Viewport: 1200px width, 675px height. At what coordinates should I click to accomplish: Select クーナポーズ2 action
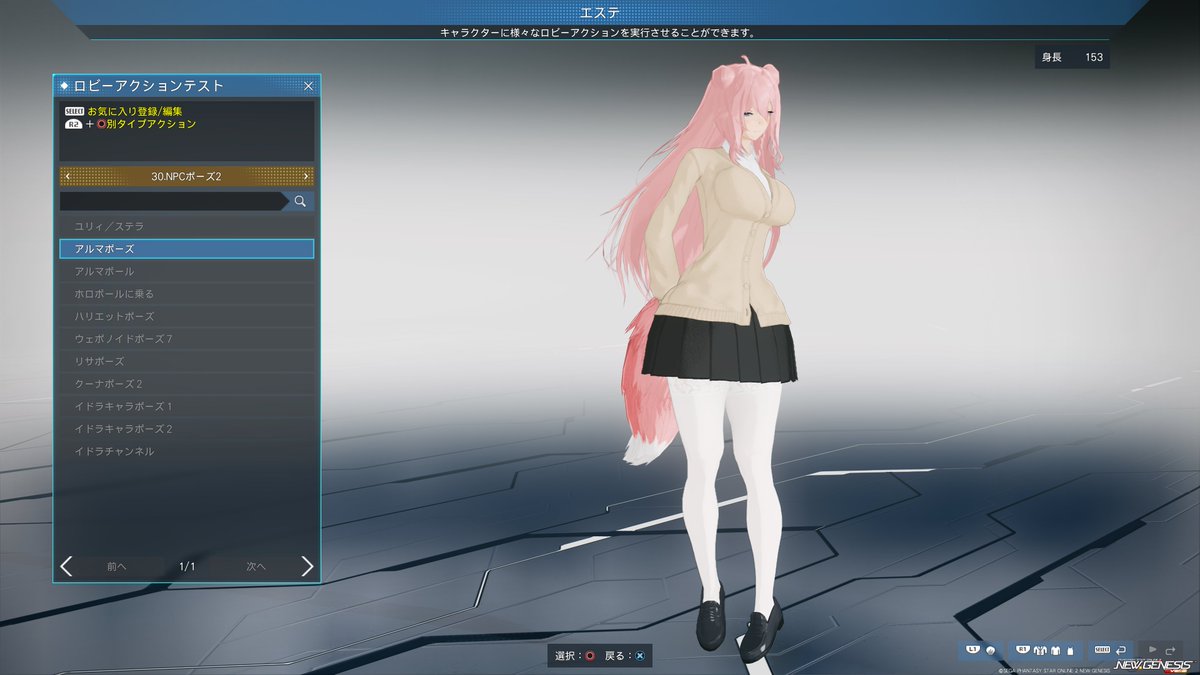click(187, 384)
